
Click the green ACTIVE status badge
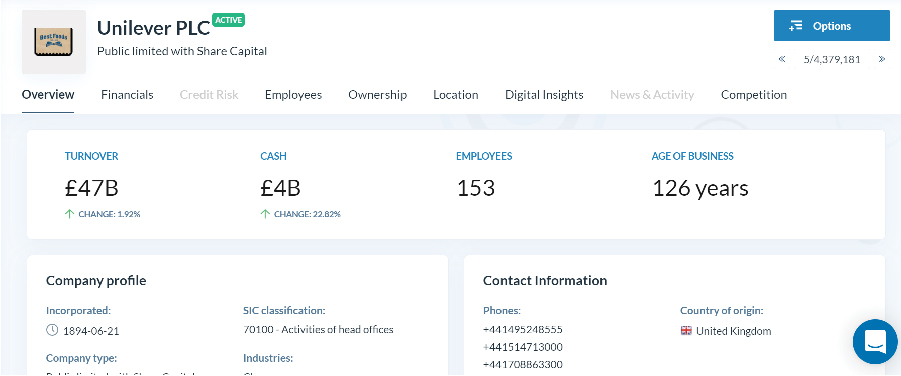[x=229, y=20]
